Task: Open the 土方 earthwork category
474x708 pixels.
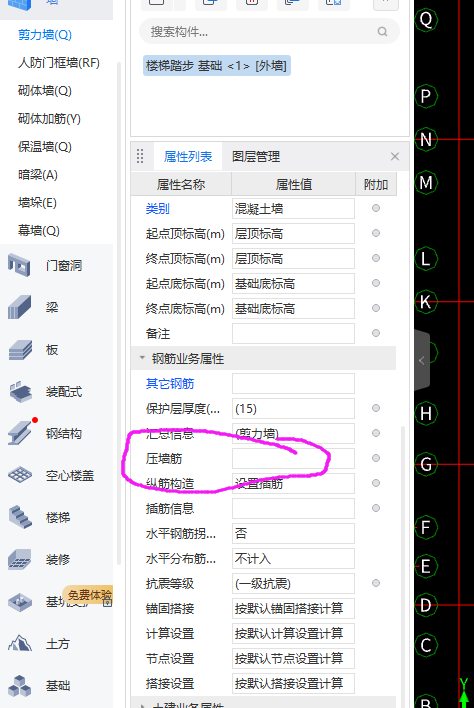Action: 58,643
